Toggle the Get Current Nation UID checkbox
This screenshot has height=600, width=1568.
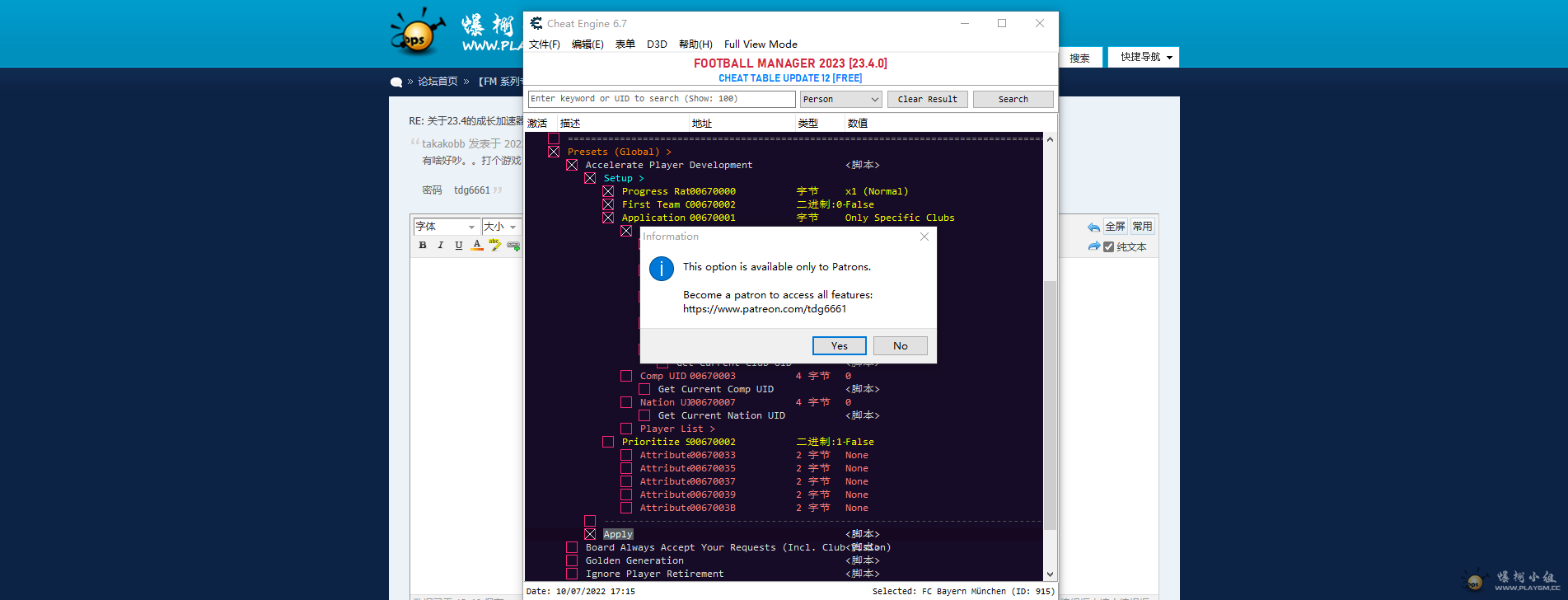(x=644, y=415)
